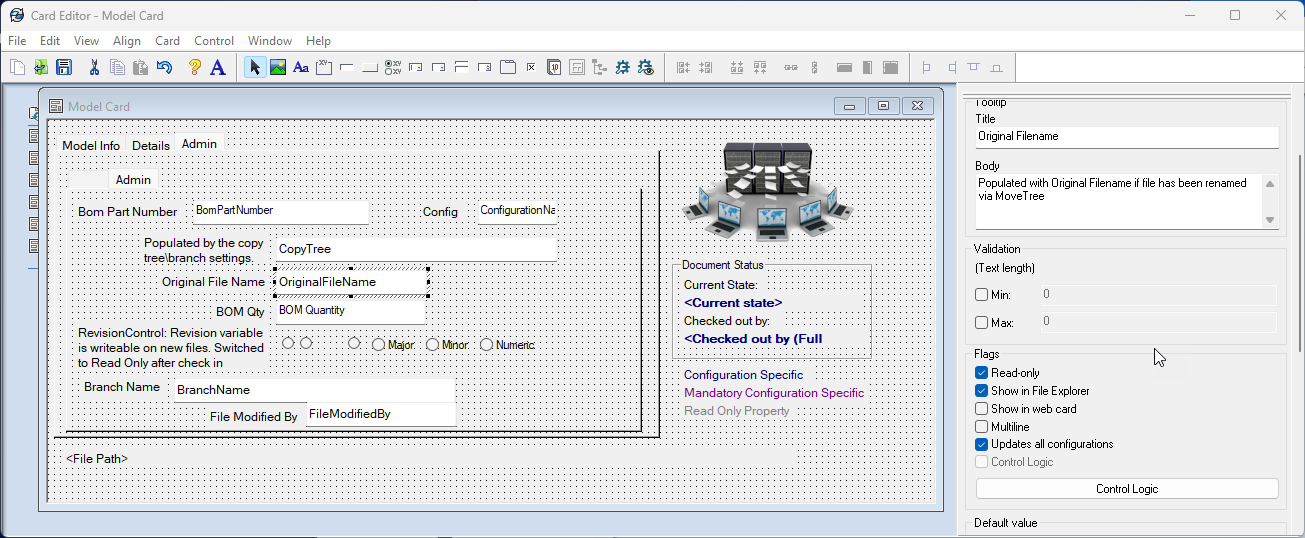Screen dimensions: 1305x538
Task: Enable the Min text length validation
Action: coord(981,295)
